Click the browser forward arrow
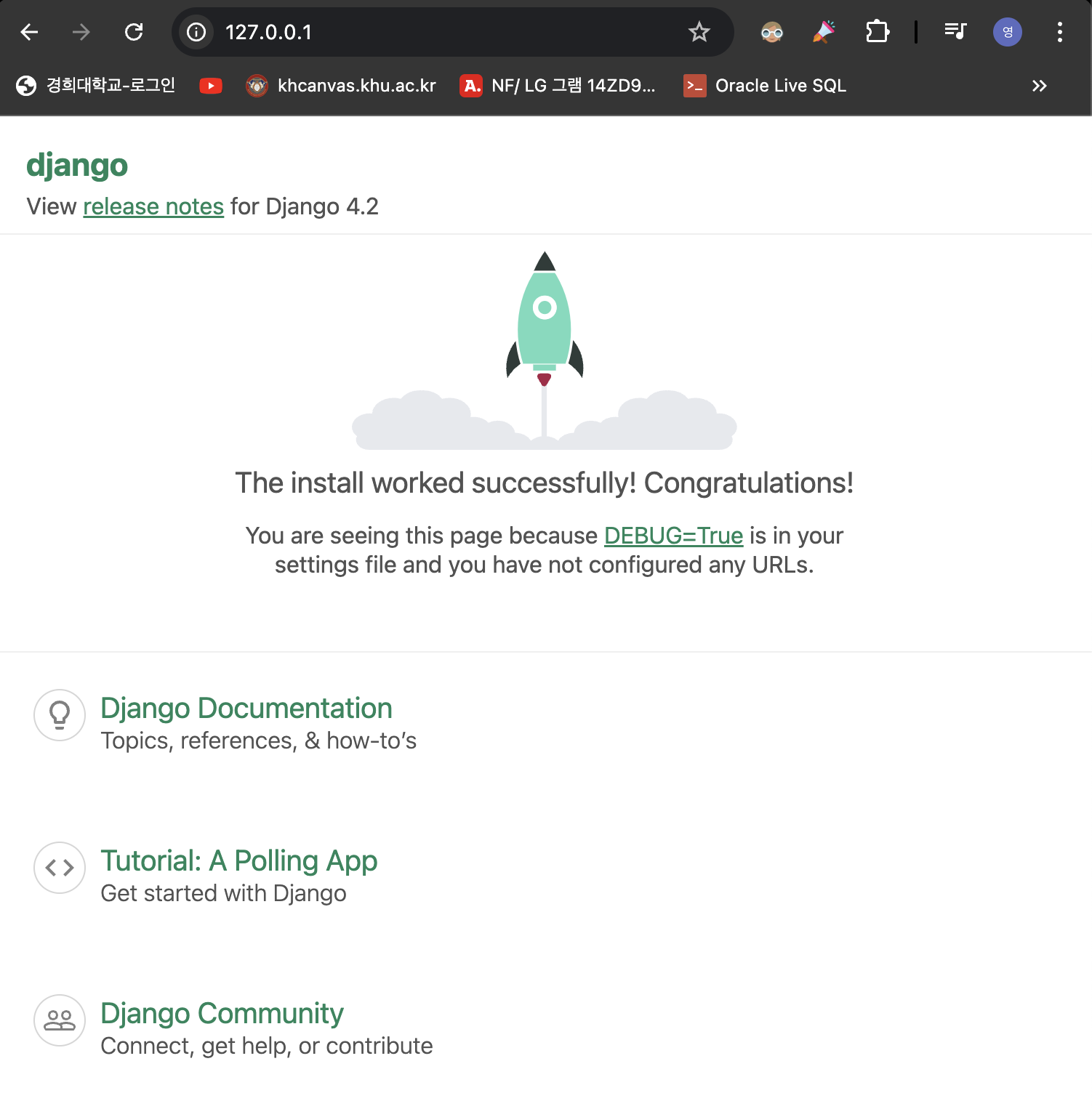Image resolution: width=1092 pixels, height=1109 pixels. pos(81,32)
